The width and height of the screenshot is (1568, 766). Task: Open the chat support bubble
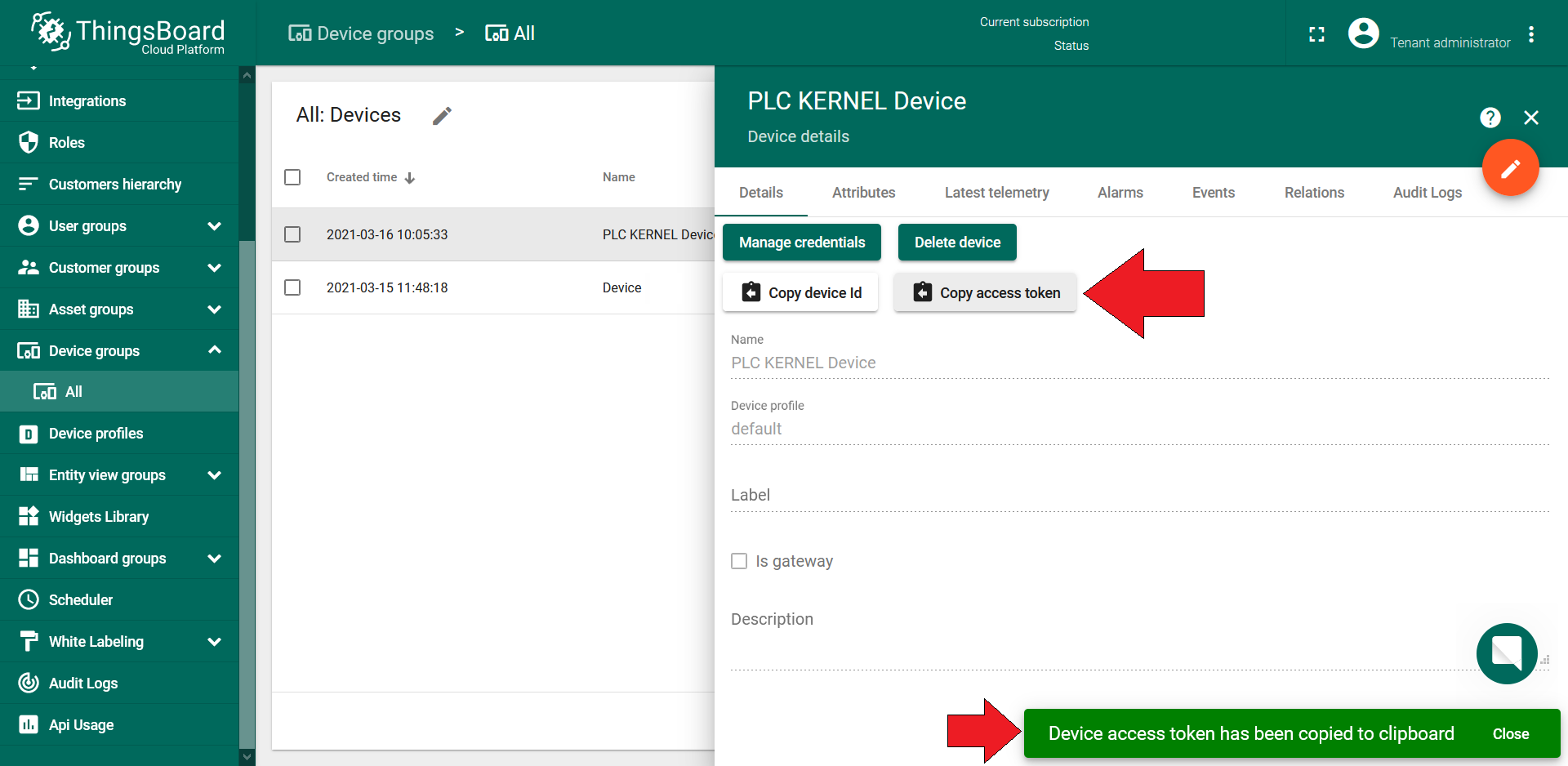tap(1507, 653)
